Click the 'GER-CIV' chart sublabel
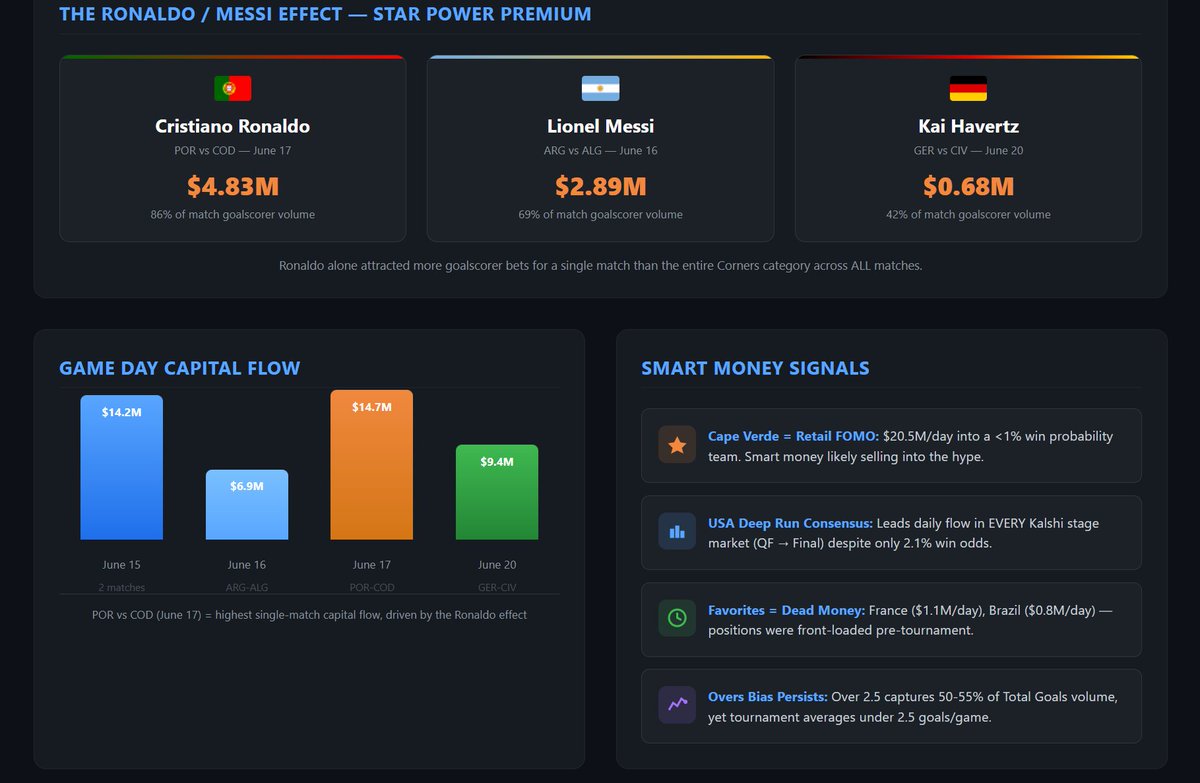1200x783 pixels. pyautogui.click(x=496, y=587)
